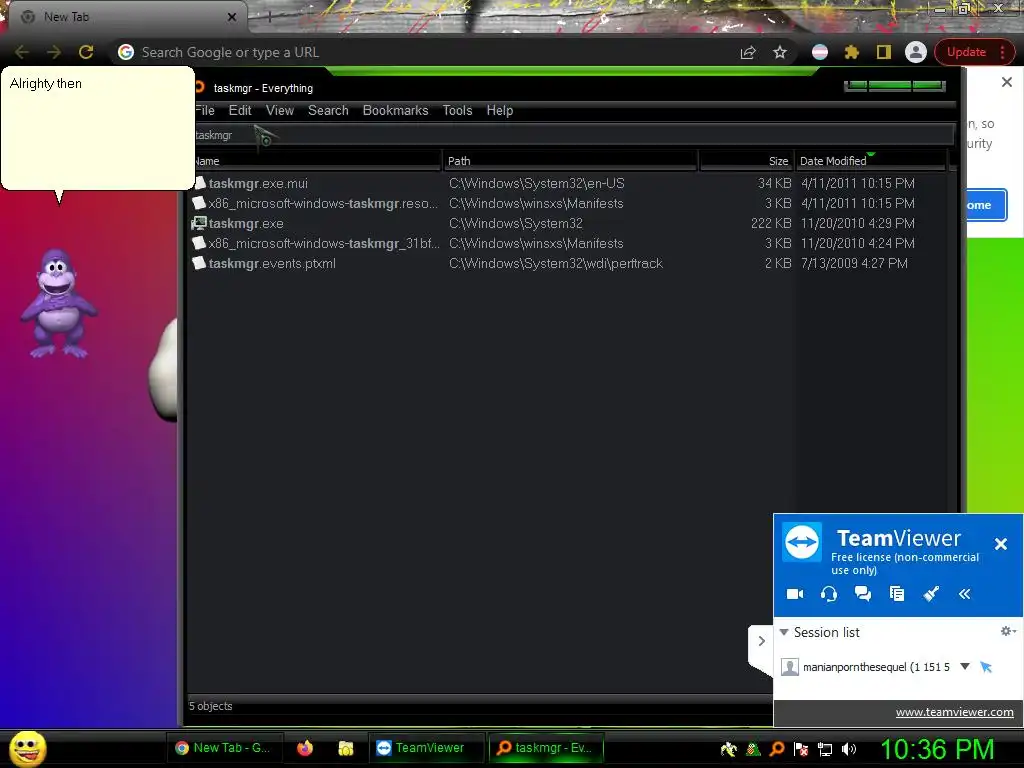Click the Chrome Update button
This screenshot has height=768, width=1024.
(966, 52)
